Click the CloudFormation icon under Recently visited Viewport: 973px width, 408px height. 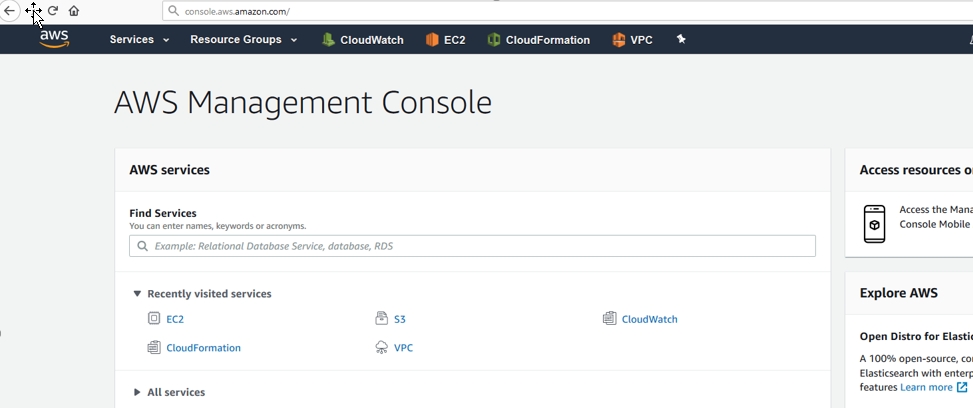154,347
